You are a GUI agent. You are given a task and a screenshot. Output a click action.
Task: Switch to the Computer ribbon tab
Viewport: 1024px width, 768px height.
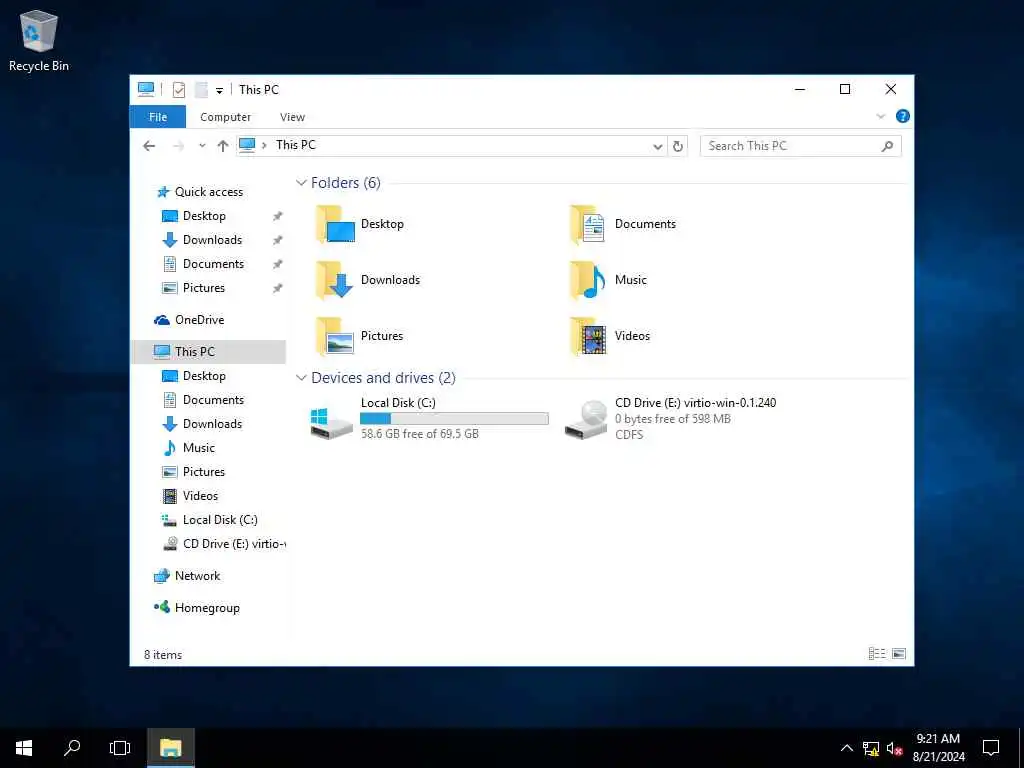pos(225,117)
